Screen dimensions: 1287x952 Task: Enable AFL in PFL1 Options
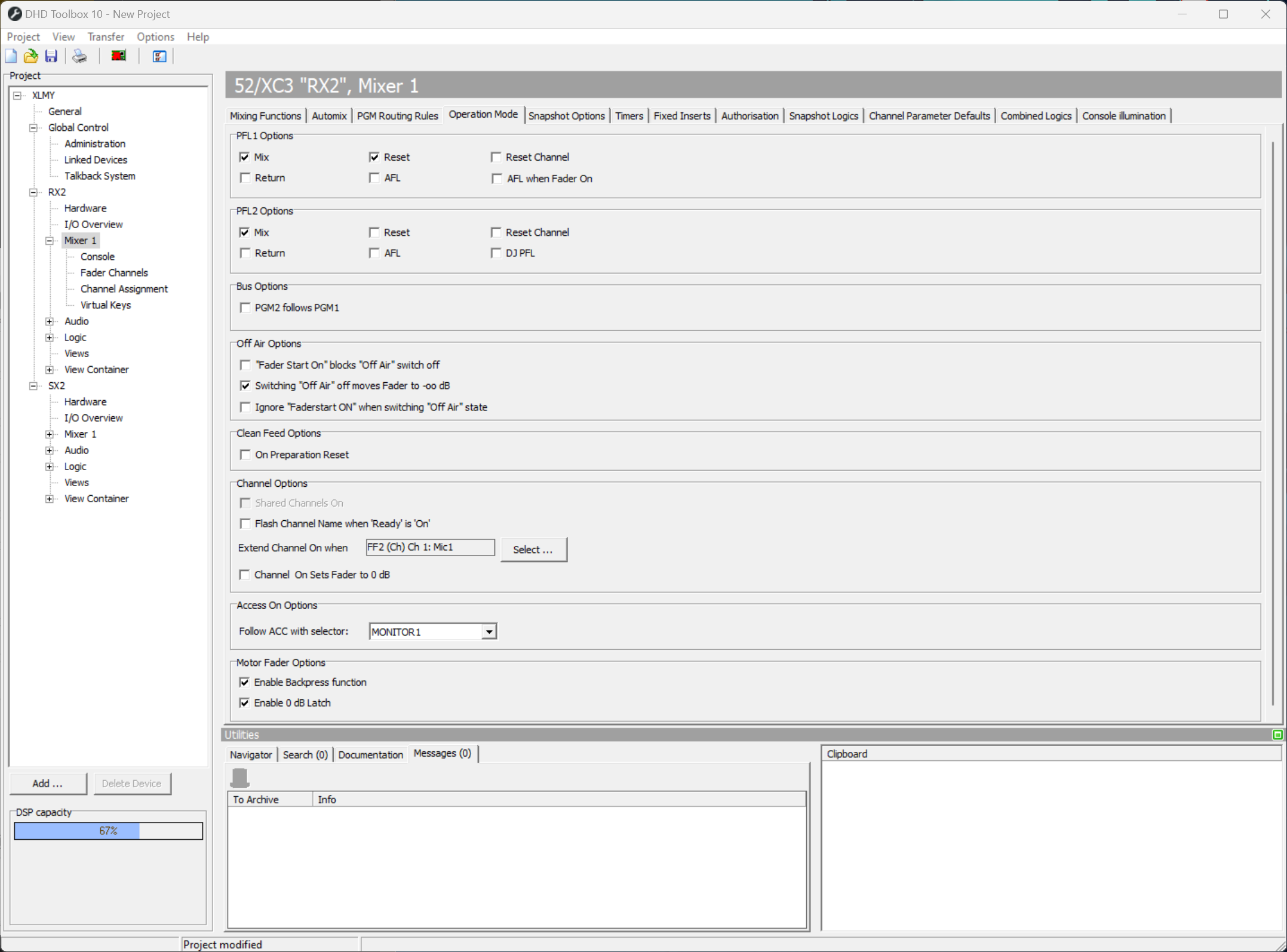[374, 177]
